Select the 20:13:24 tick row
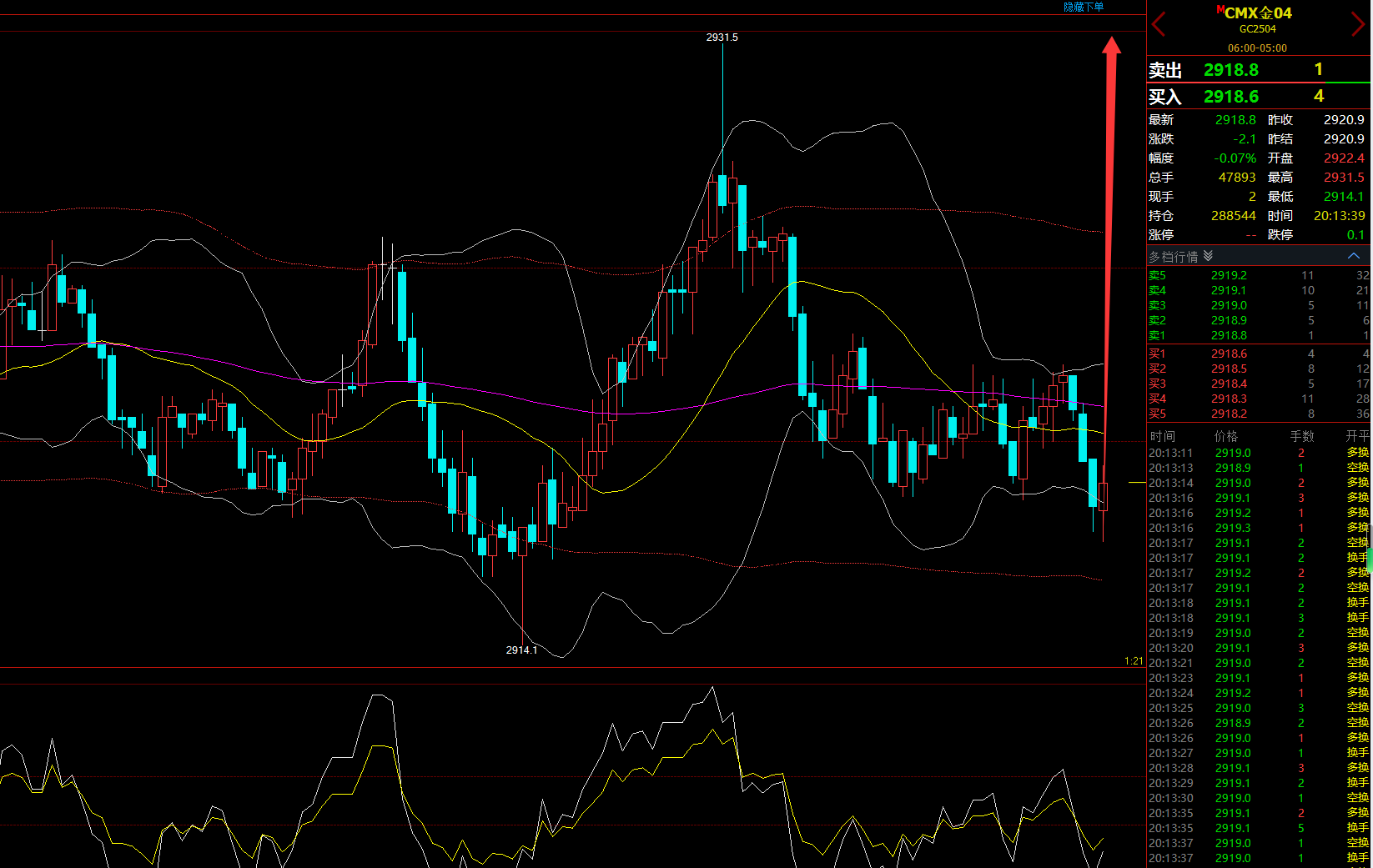Viewport: 1373px width, 868px height. tap(1259, 693)
